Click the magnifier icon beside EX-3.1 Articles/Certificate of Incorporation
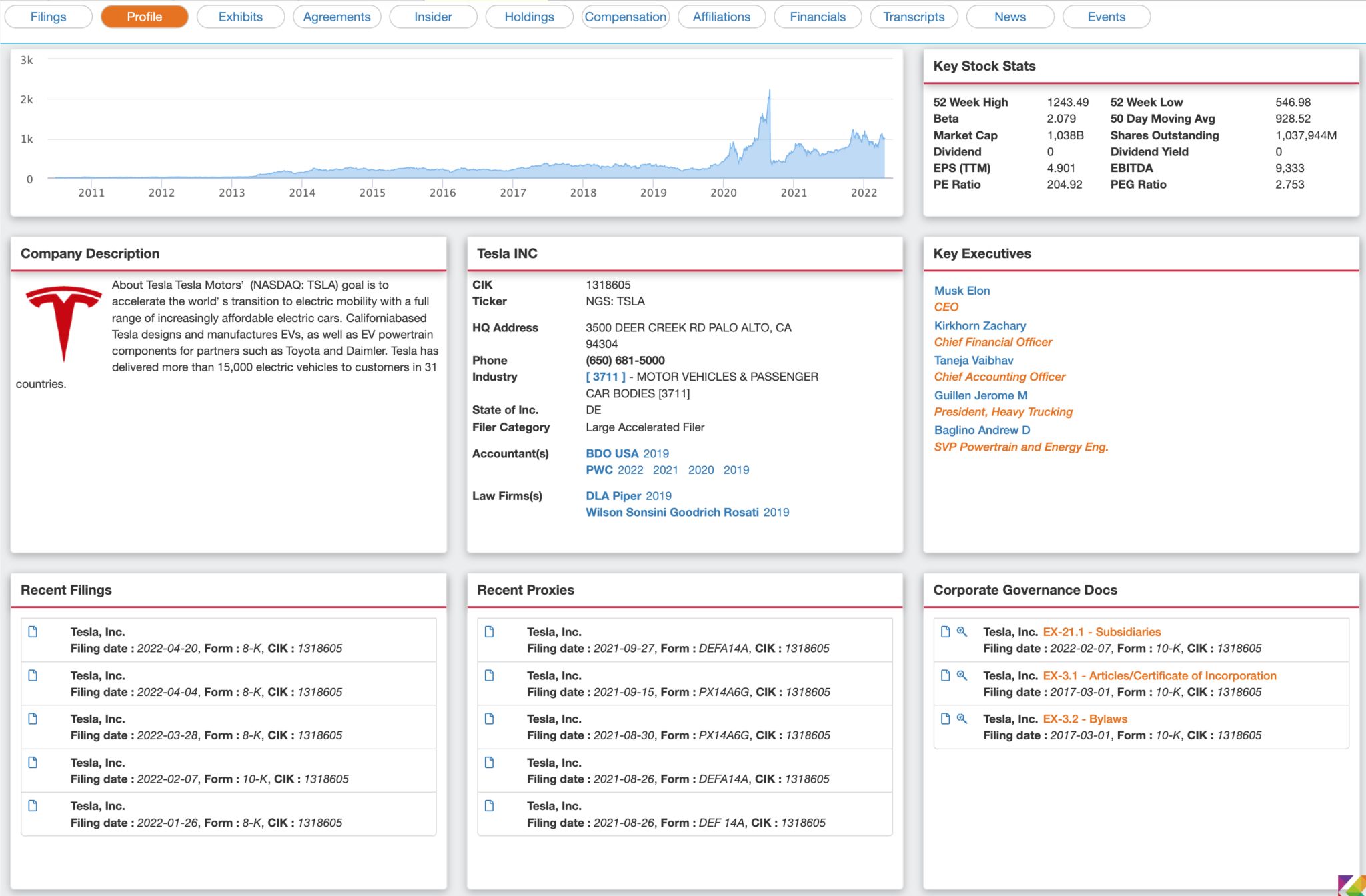The image size is (1366, 896). [x=962, y=675]
